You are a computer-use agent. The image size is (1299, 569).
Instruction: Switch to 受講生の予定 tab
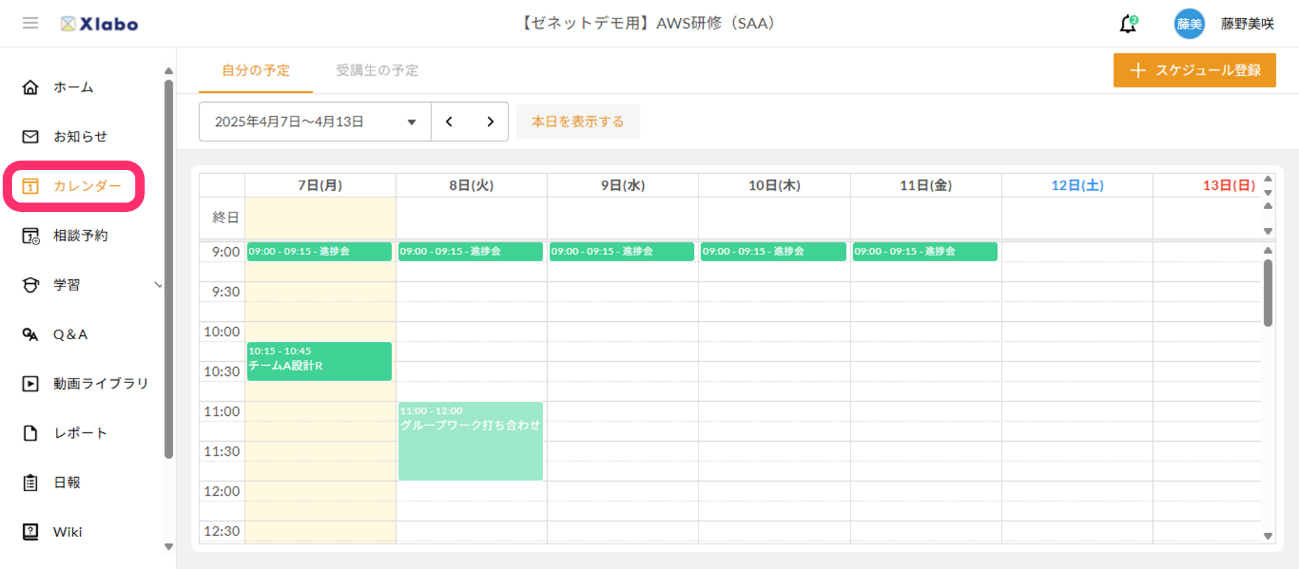point(377,71)
